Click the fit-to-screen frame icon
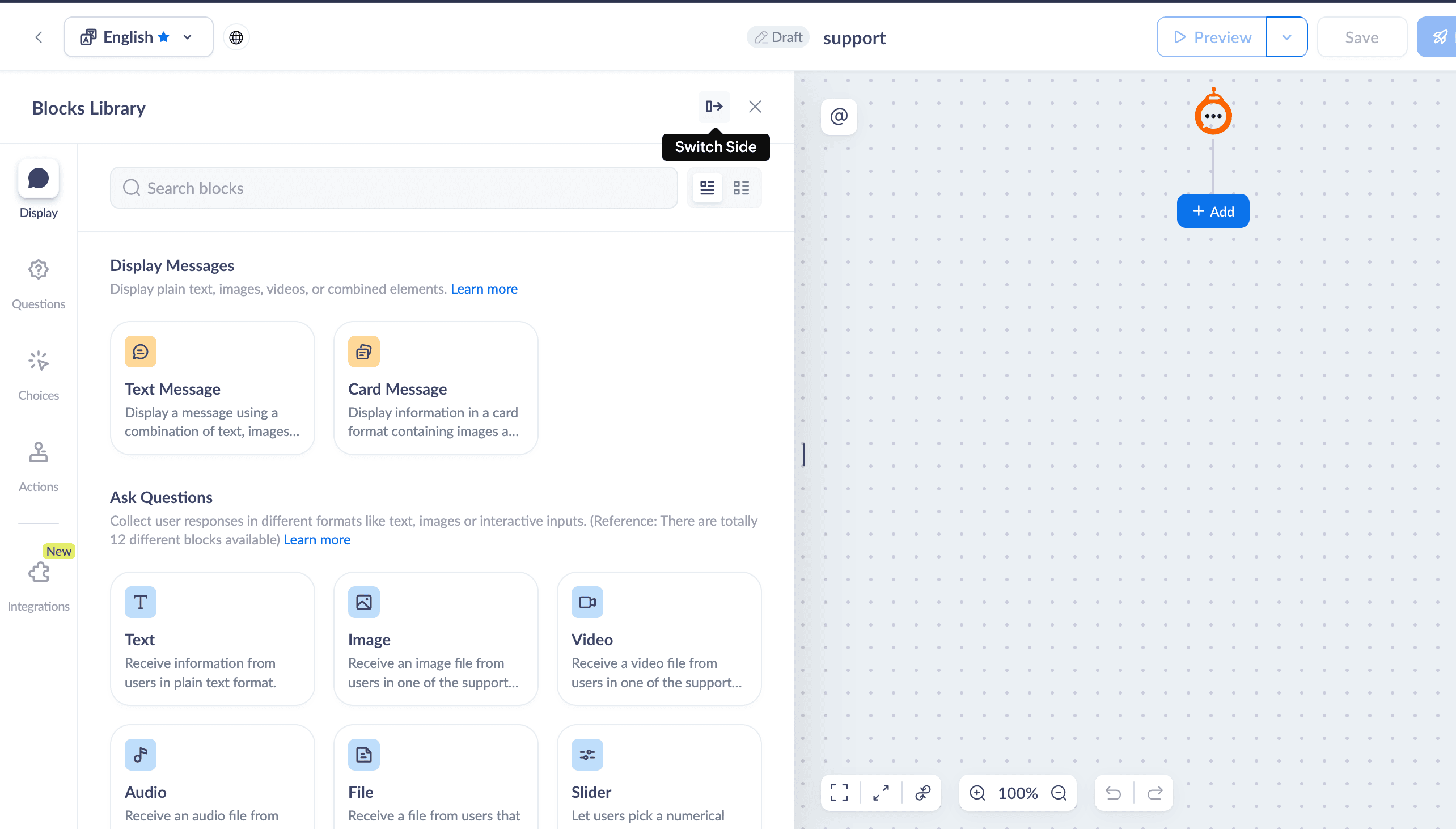This screenshot has width=1456, height=829. pyautogui.click(x=839, y=792)
